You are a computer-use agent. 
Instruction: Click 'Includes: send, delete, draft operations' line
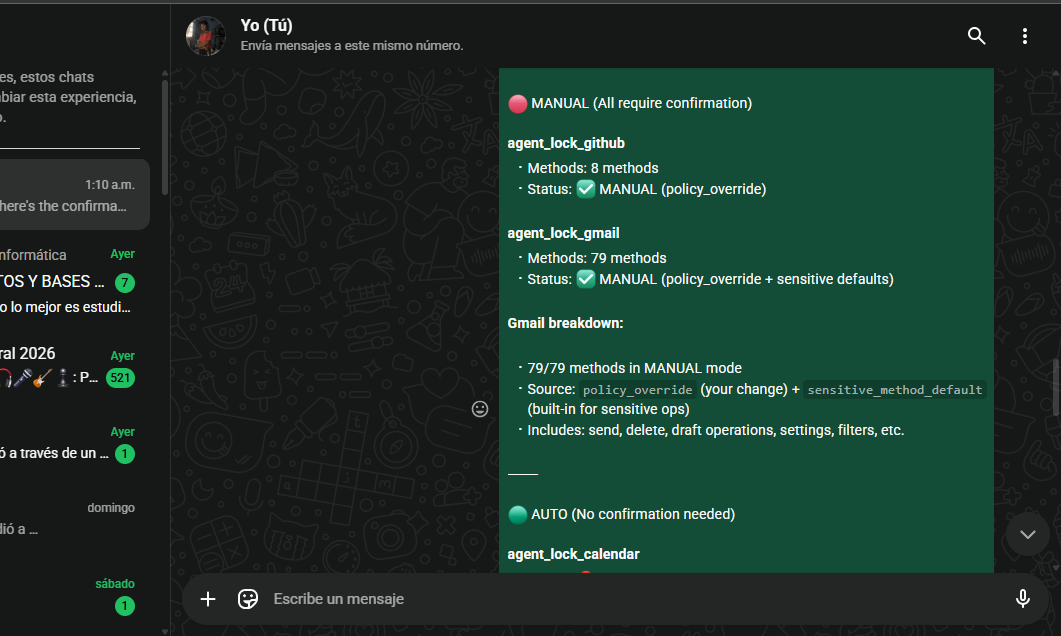[715, 430]
